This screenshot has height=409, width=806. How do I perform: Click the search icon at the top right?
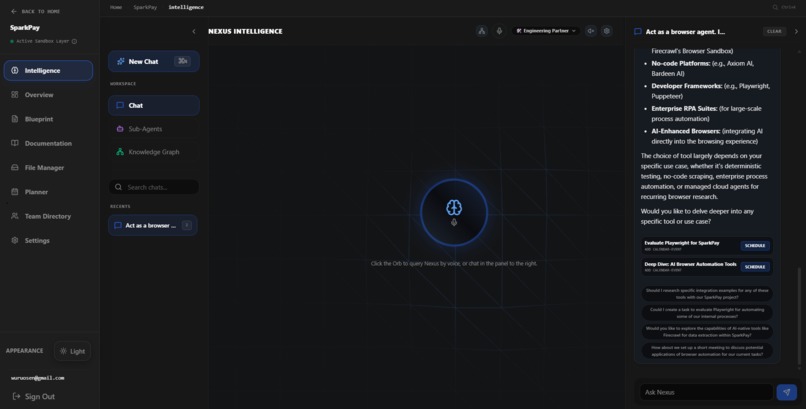click(775, 7)
